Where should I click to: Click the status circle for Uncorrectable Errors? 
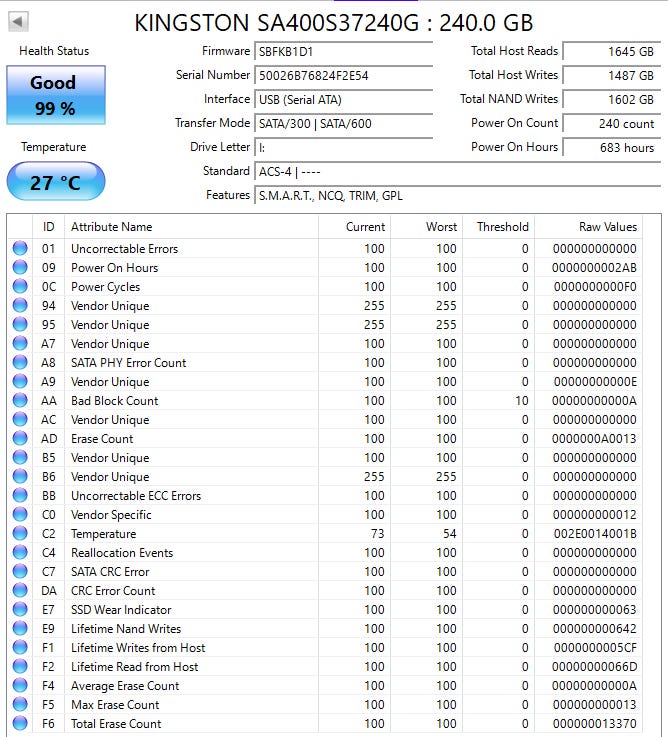pos(20,248)
